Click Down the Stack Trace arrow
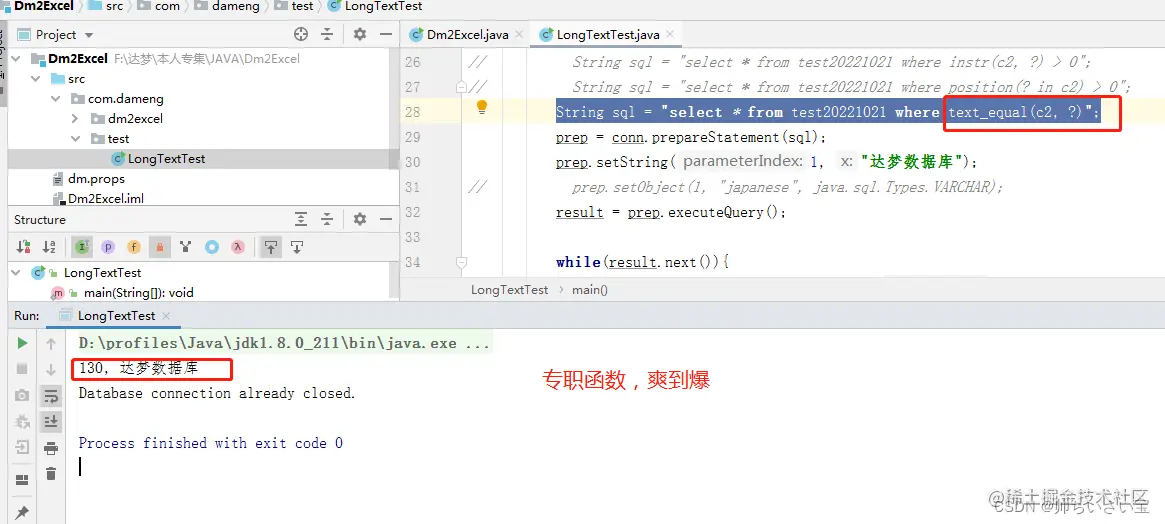Viewport: 1165px width, 524px height. tap(51, 369)
